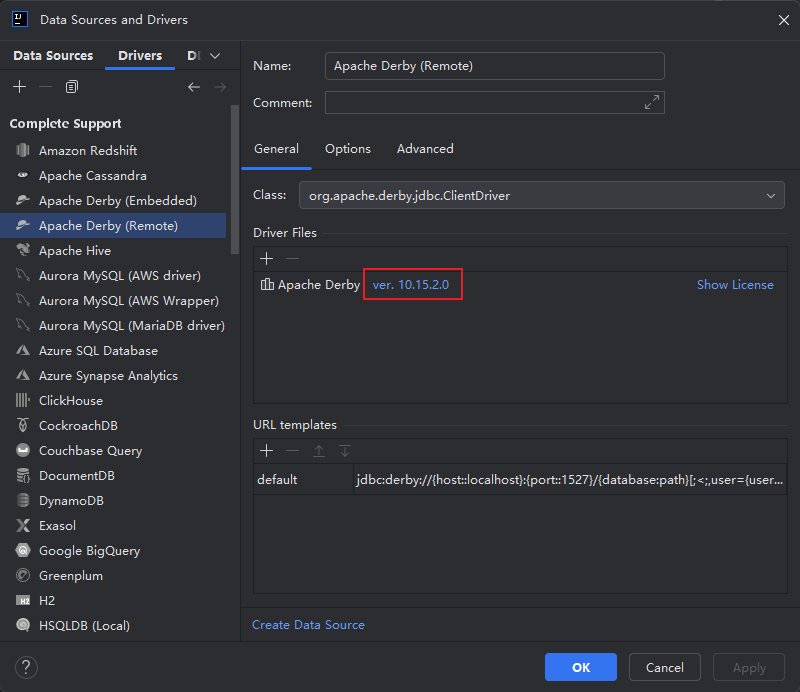This screenshot has width=800, height=692.
Task: Click the CockroachDB icon
Action: pyautogui.click(x=23, y=425)
